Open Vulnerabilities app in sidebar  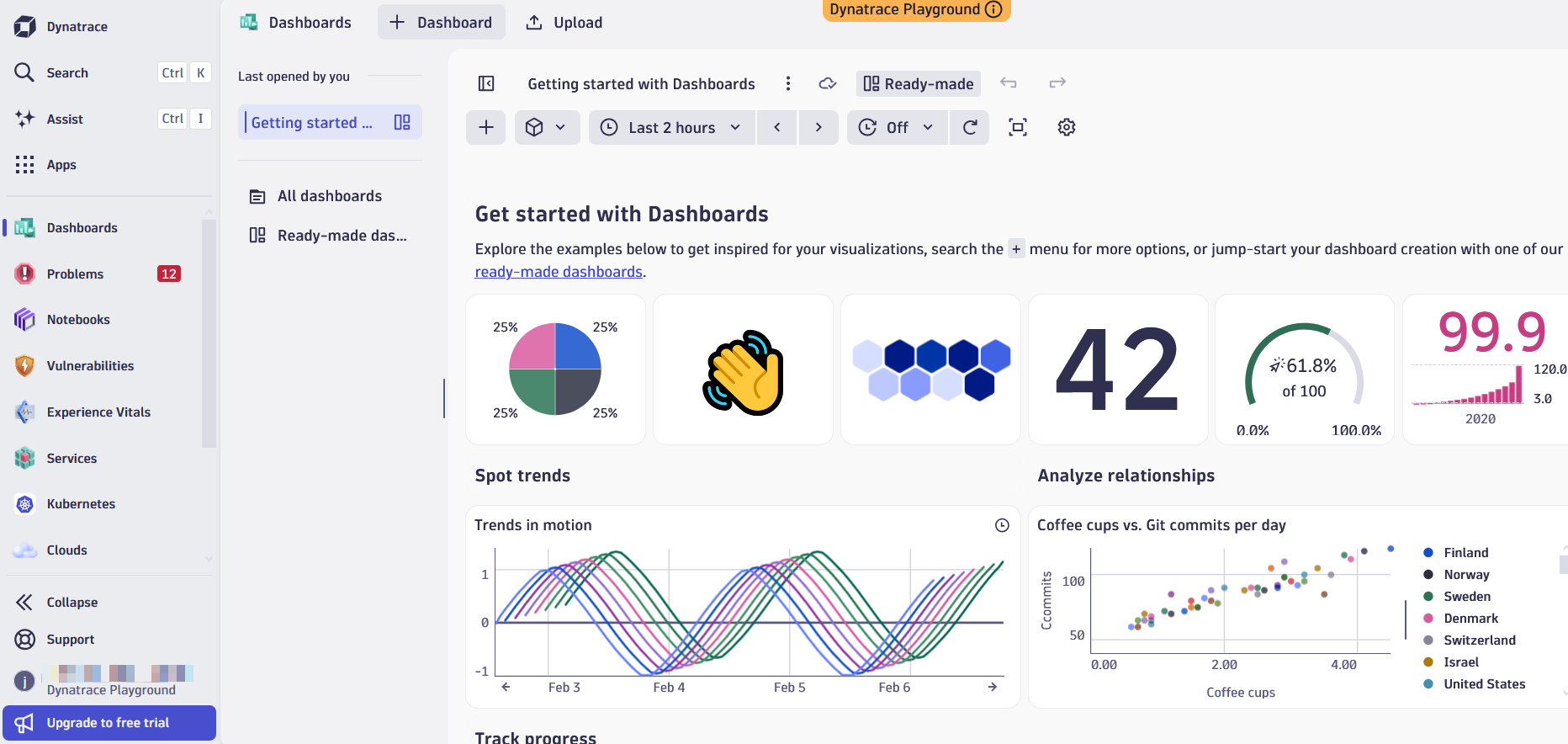[x=99, y=366]
